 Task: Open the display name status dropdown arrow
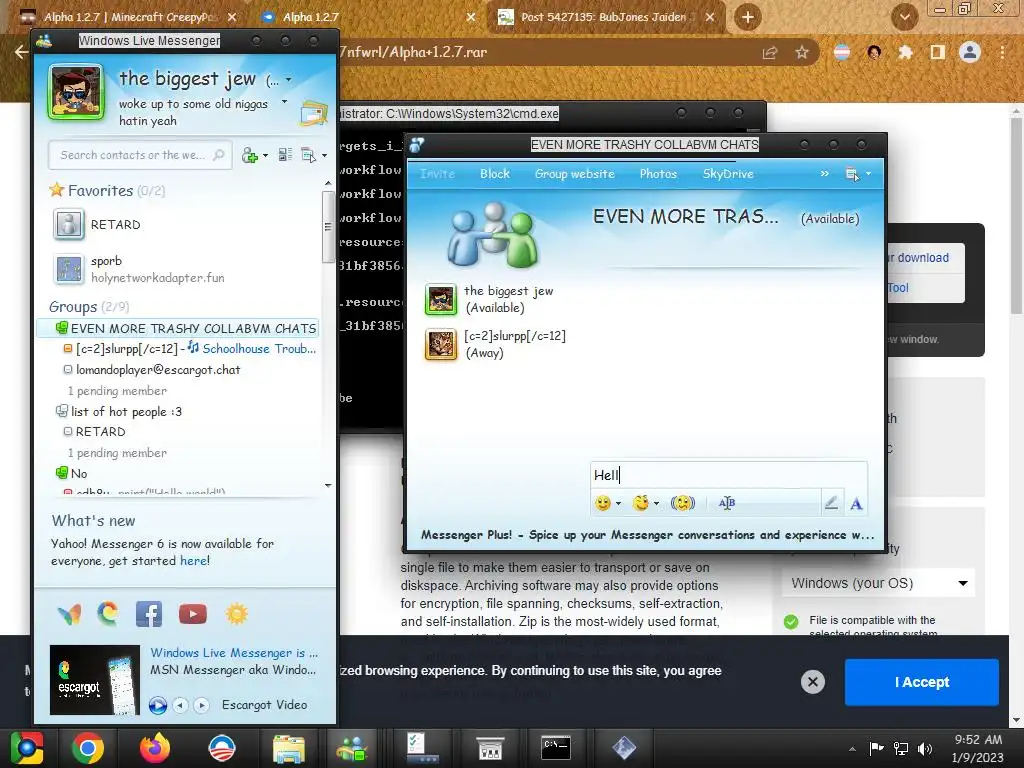point(289,80)
